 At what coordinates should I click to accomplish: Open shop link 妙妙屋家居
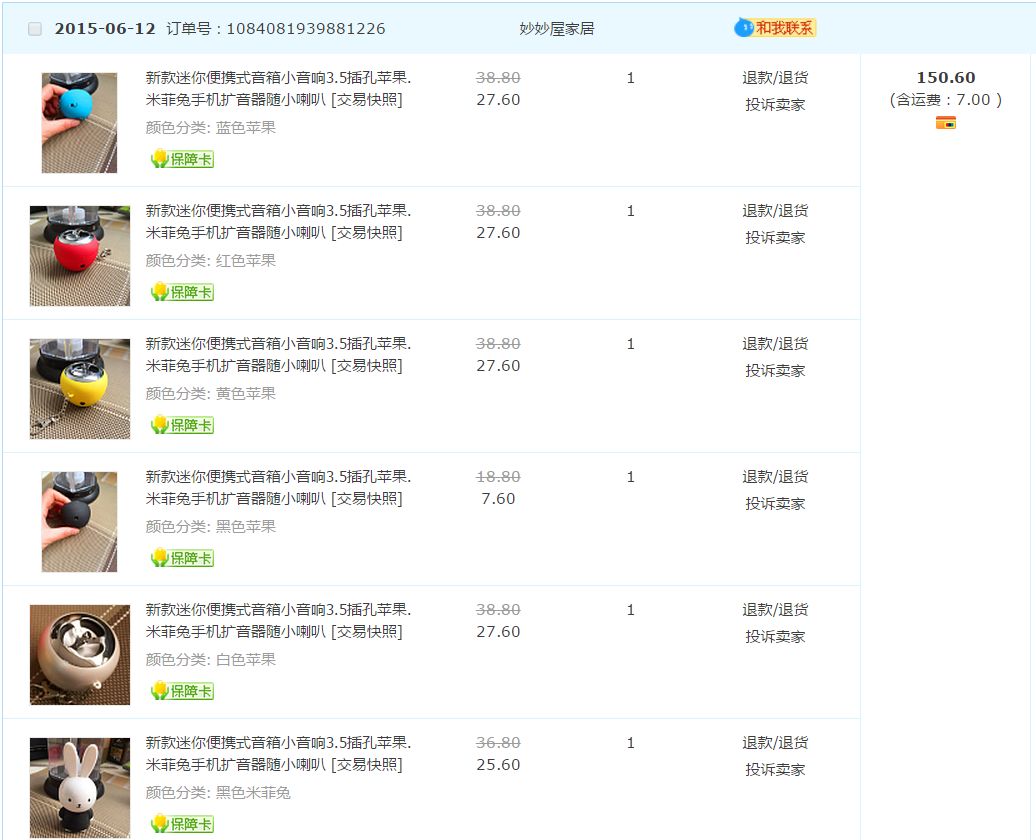[x=556, y=29]
